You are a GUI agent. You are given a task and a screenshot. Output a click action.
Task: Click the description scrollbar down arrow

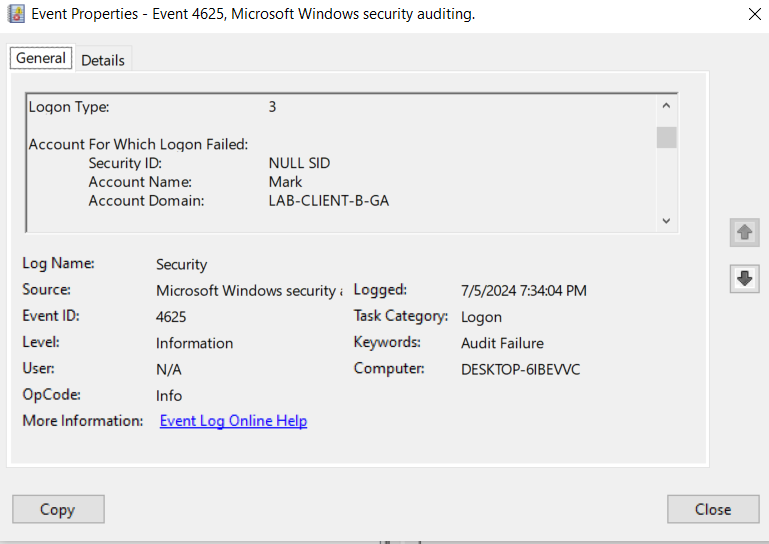(x=666, y=221)
